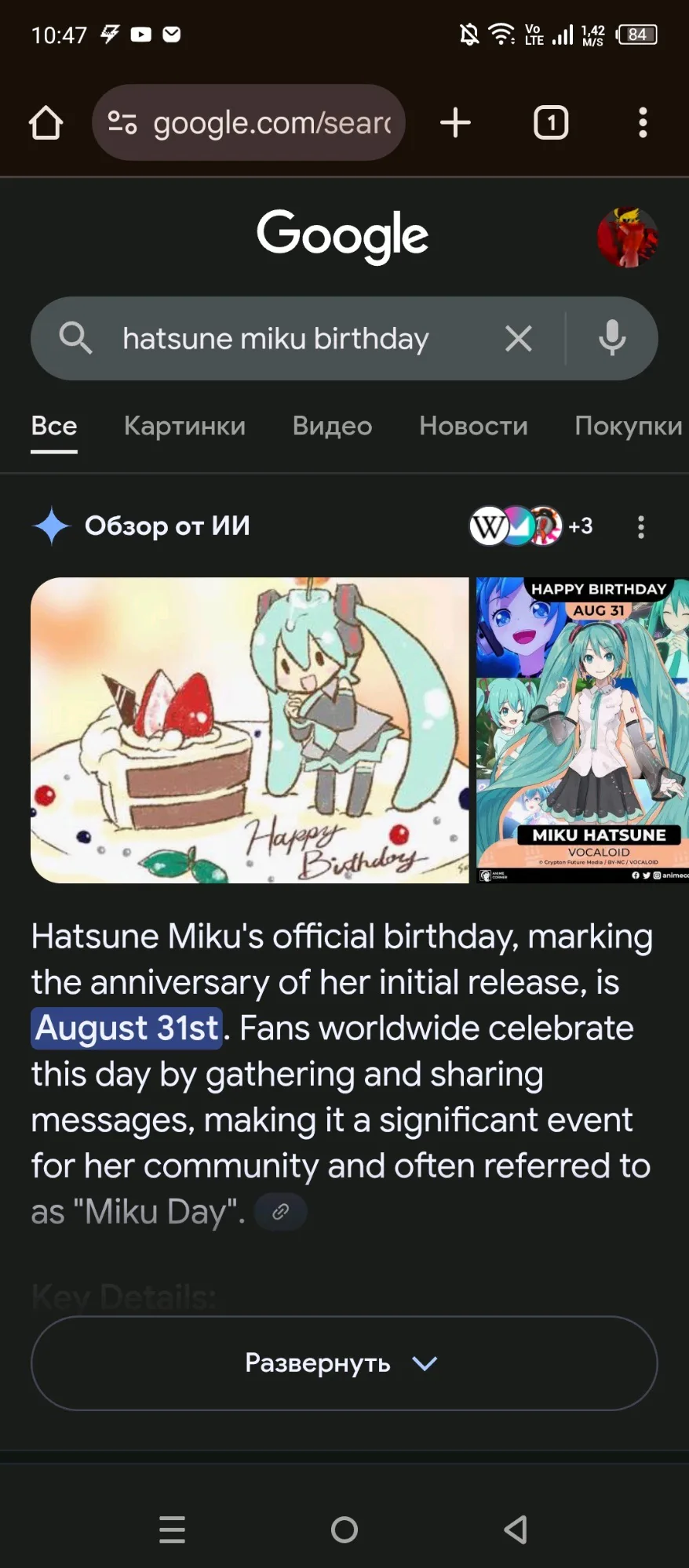Open site info icon in address bar
Screen dimensions: 689x1568
(x=122, y=123)
